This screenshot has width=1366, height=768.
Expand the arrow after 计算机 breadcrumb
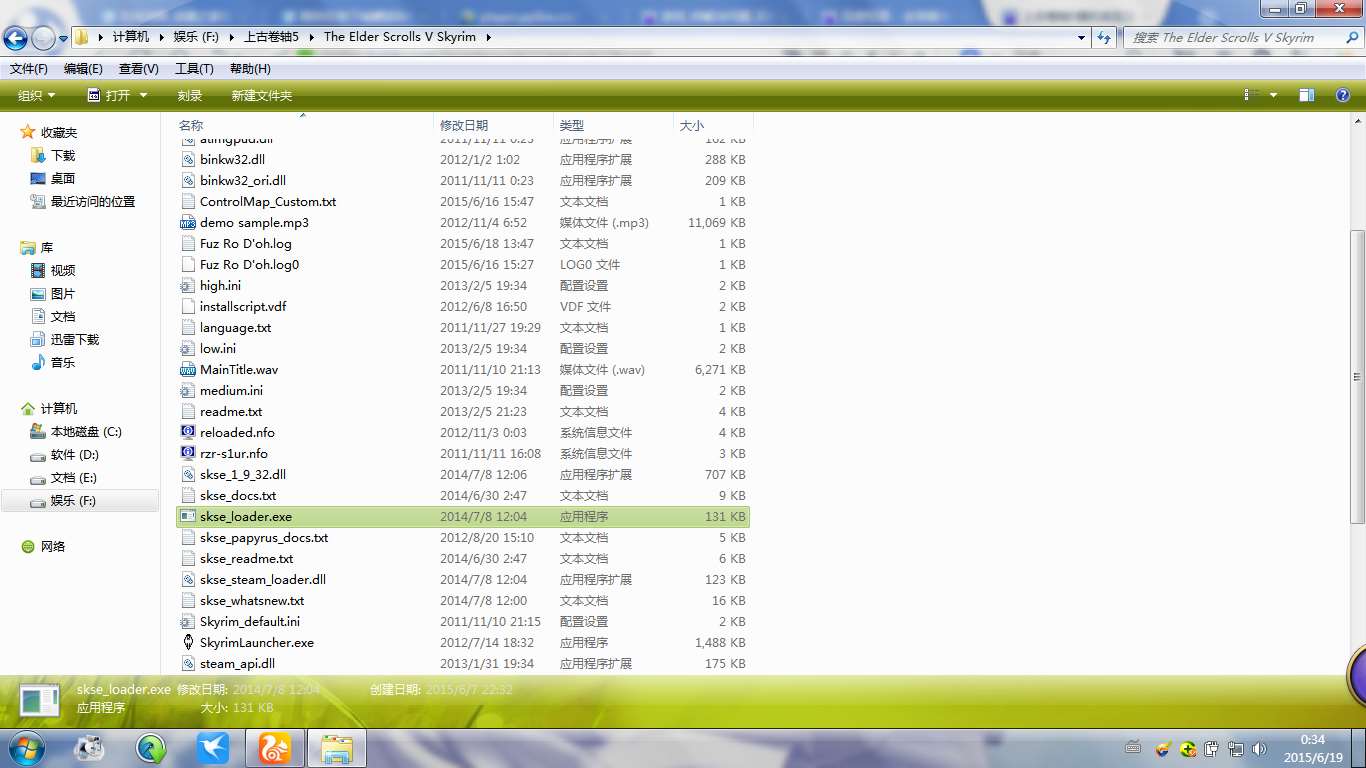pyautogui.click(x=161, y=37)
